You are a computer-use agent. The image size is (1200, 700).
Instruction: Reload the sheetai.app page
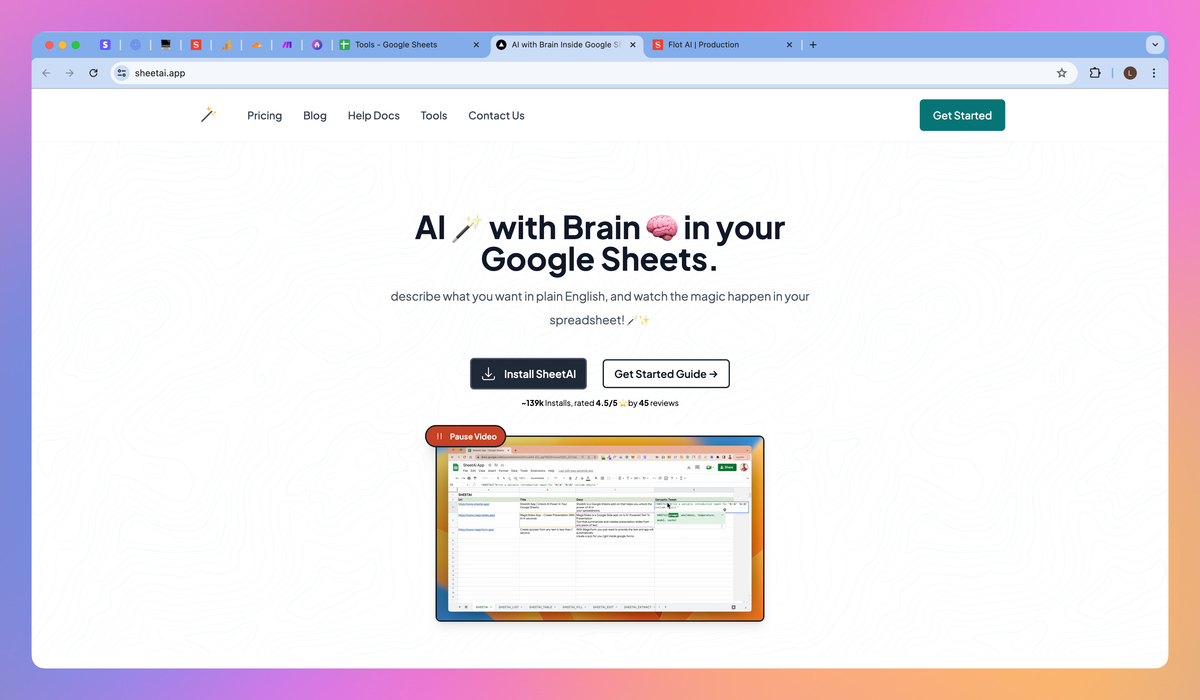coord(93,73)
